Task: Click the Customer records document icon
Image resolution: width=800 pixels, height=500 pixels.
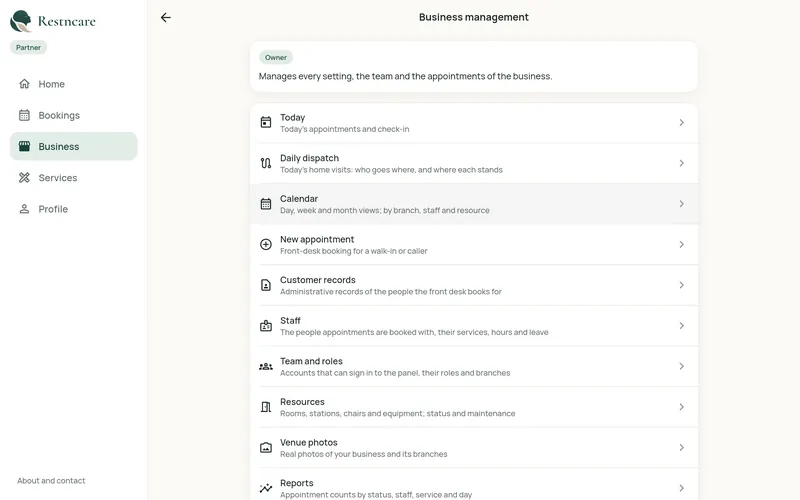Action: click(266, 285)
